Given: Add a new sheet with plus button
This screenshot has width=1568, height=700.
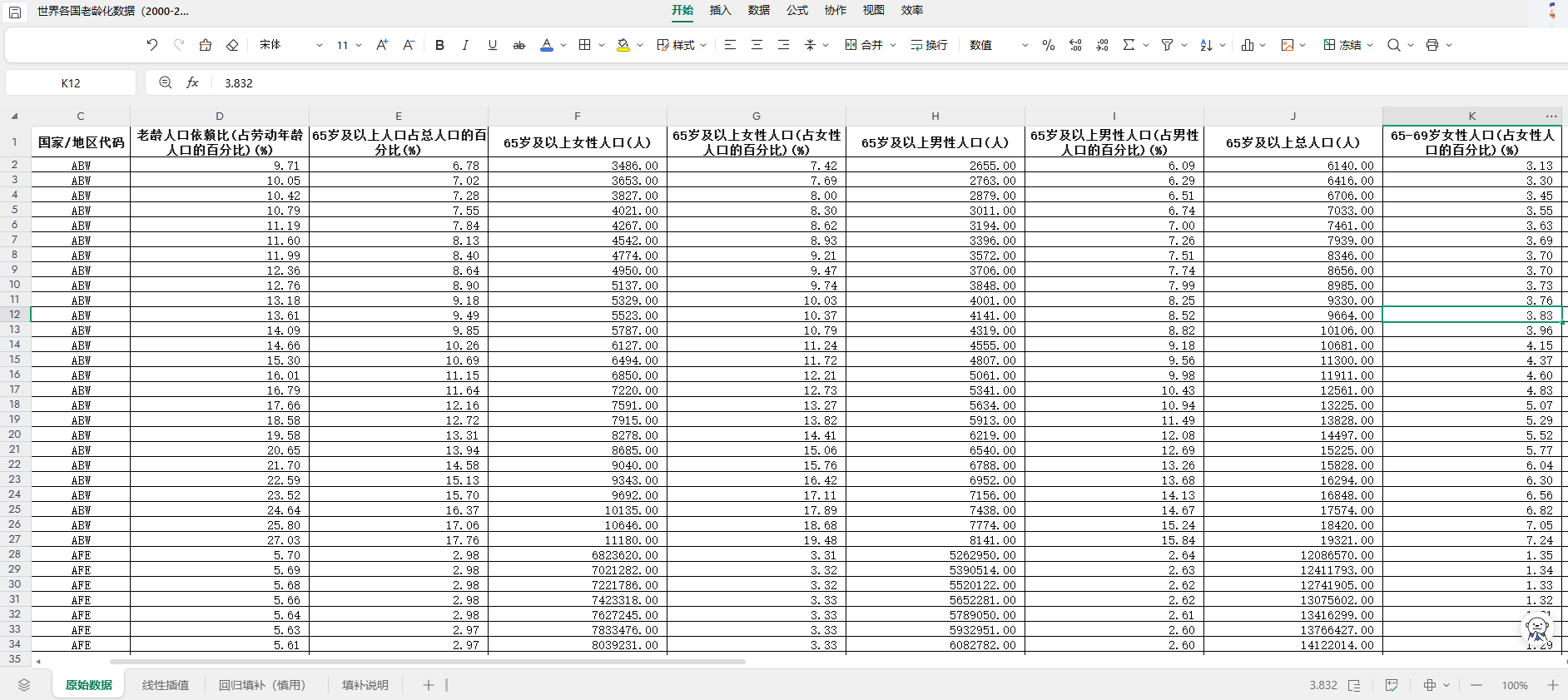Looking at the screenshot, I should point(428,685).
